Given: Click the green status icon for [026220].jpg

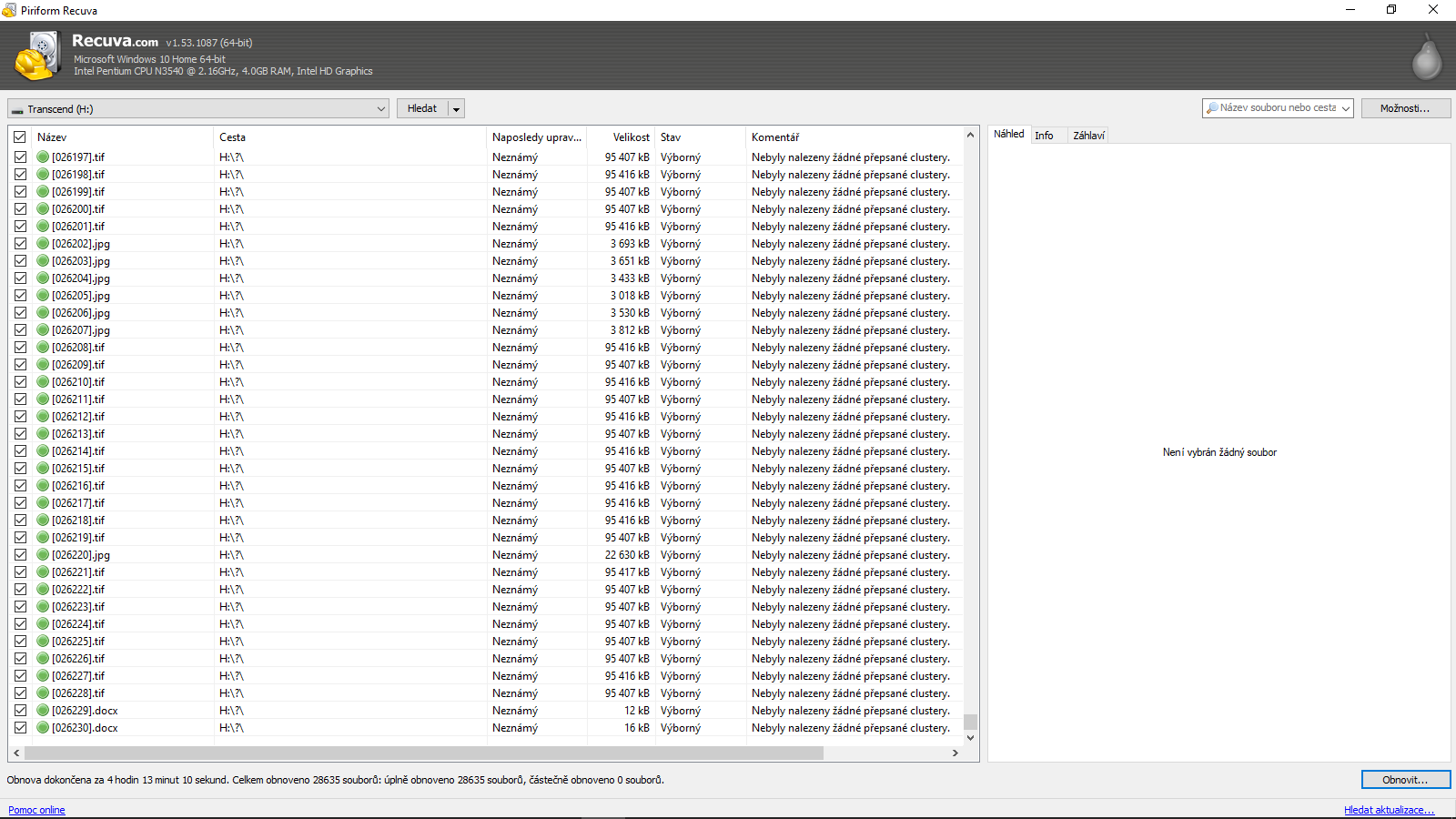Looking at the screenshot, I should pyautogui.click(x=43, y=555).
